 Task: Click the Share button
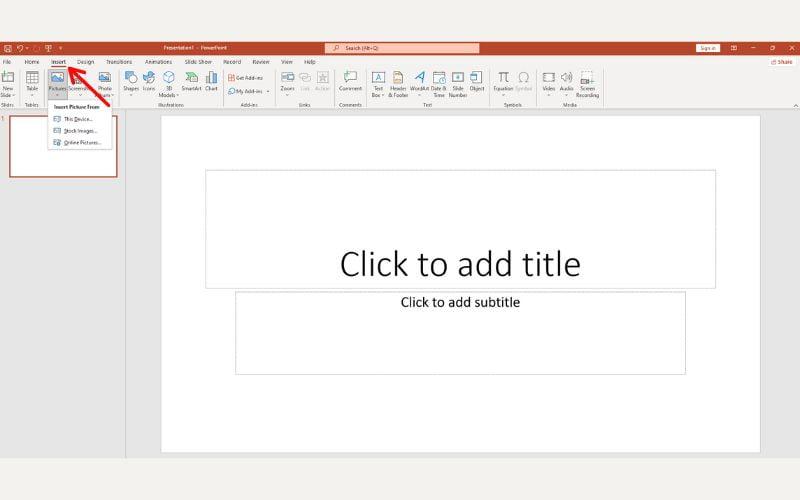click(782, 62)
